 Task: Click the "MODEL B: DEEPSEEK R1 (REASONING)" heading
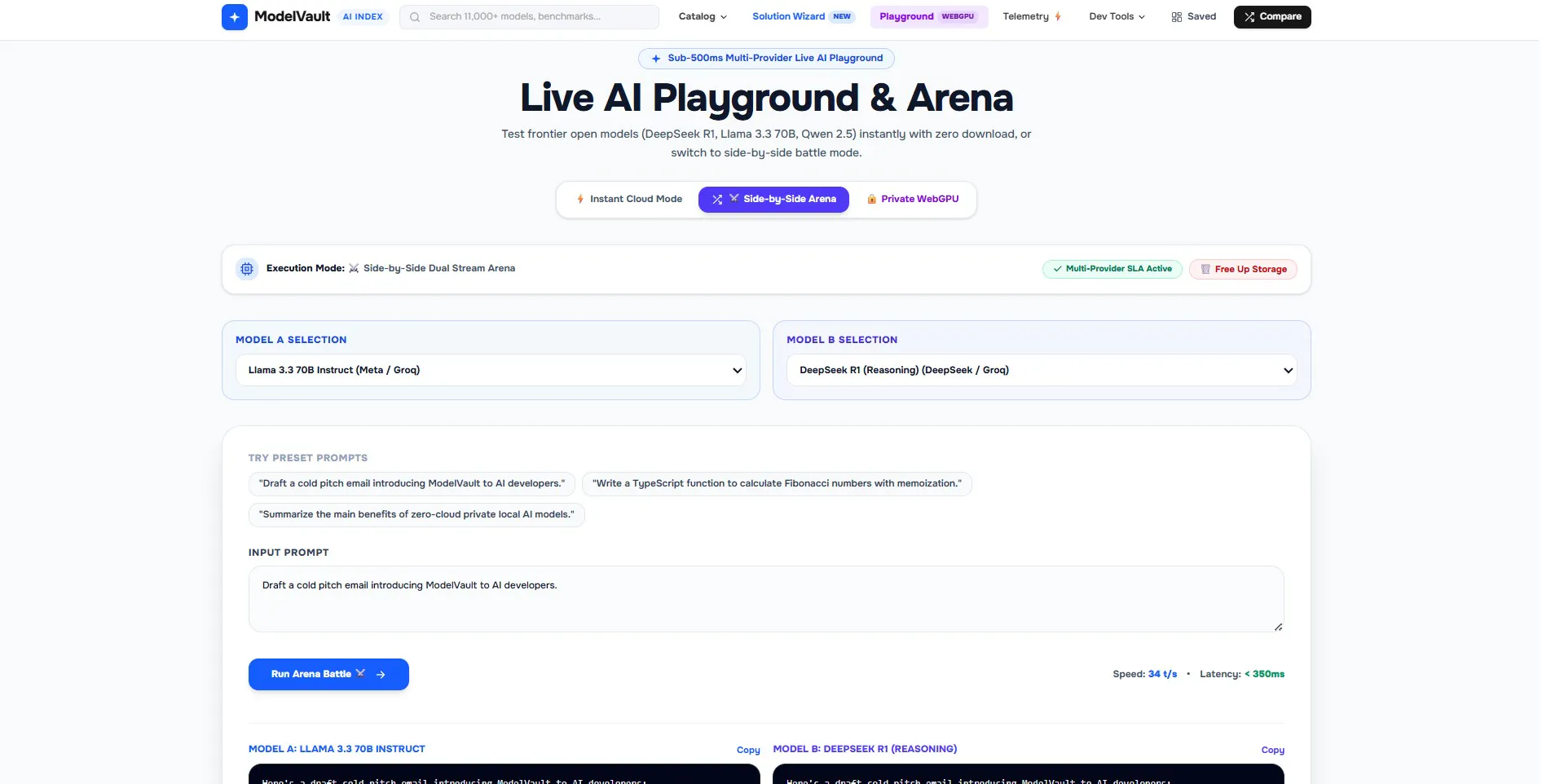click(x=865, y=749)
